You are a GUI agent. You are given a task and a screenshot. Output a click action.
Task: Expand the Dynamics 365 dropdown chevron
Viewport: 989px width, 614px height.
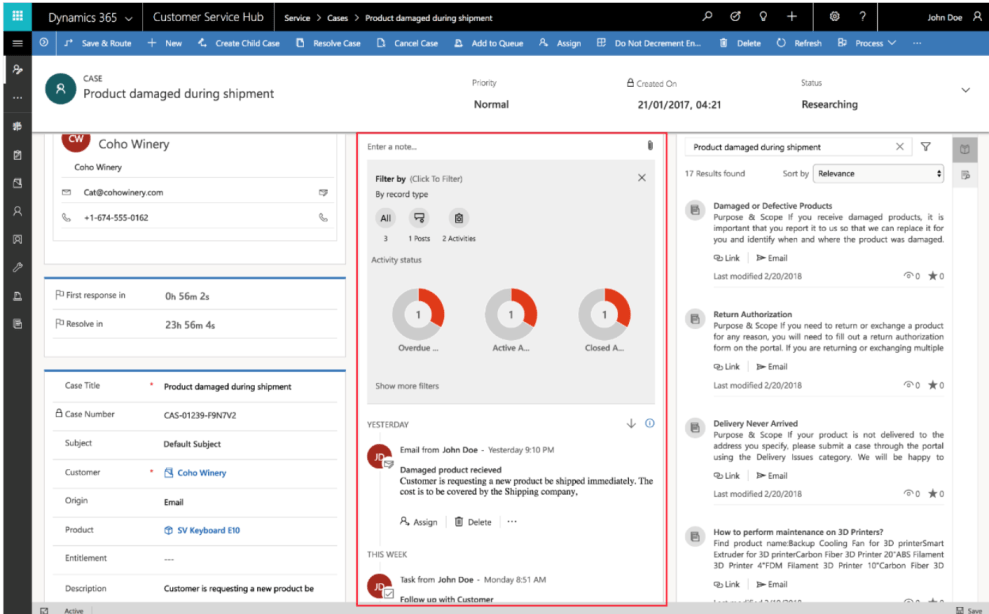coord(129,19)
